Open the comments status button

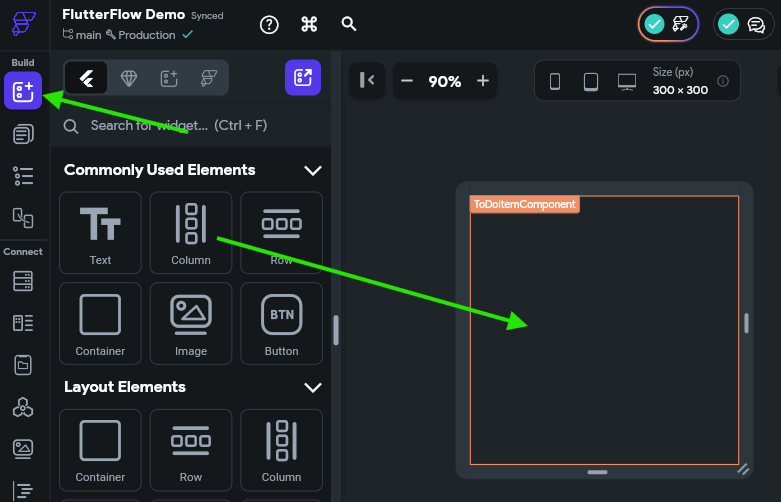pos(743,24)
